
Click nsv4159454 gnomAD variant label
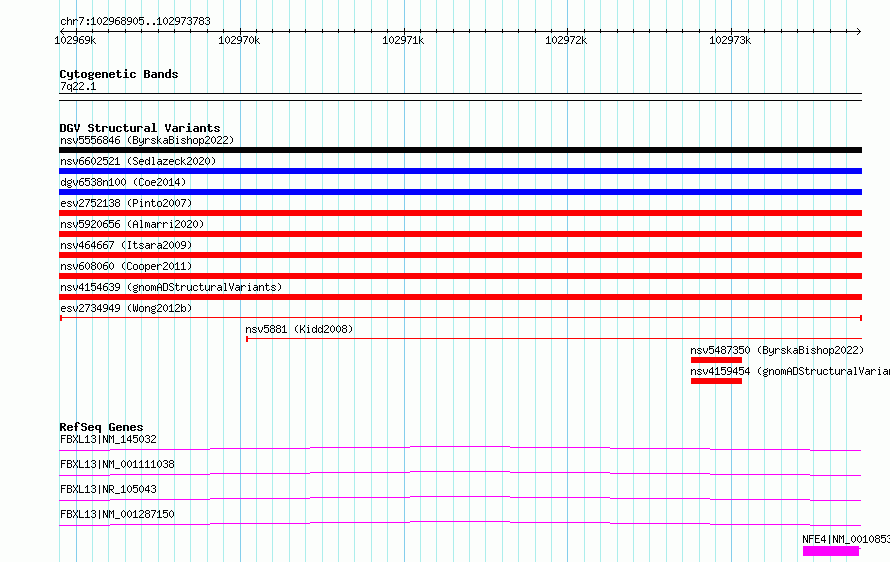pyautogui.click(x=790, y=371)
